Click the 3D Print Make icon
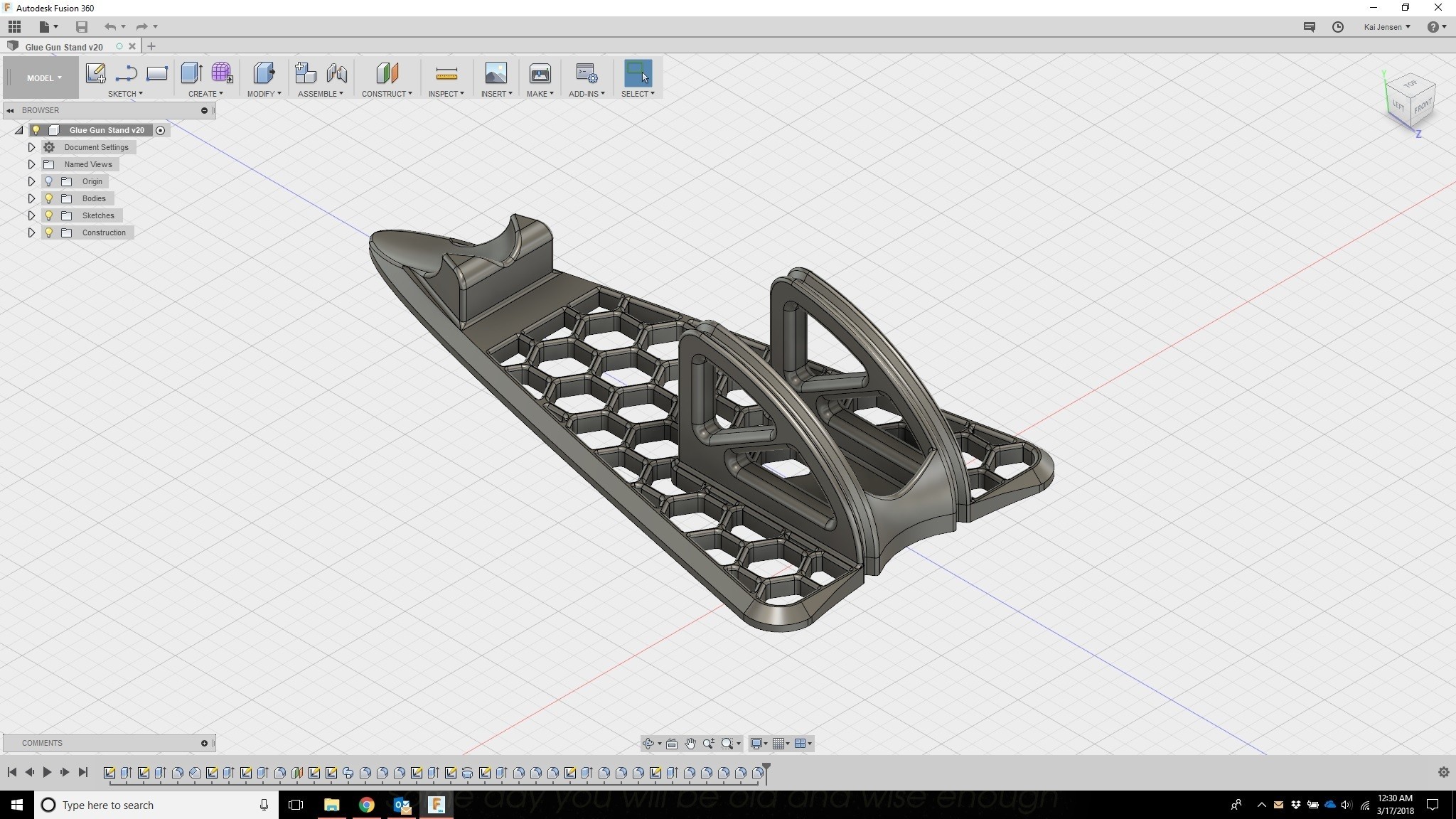 tap(540, 73)
